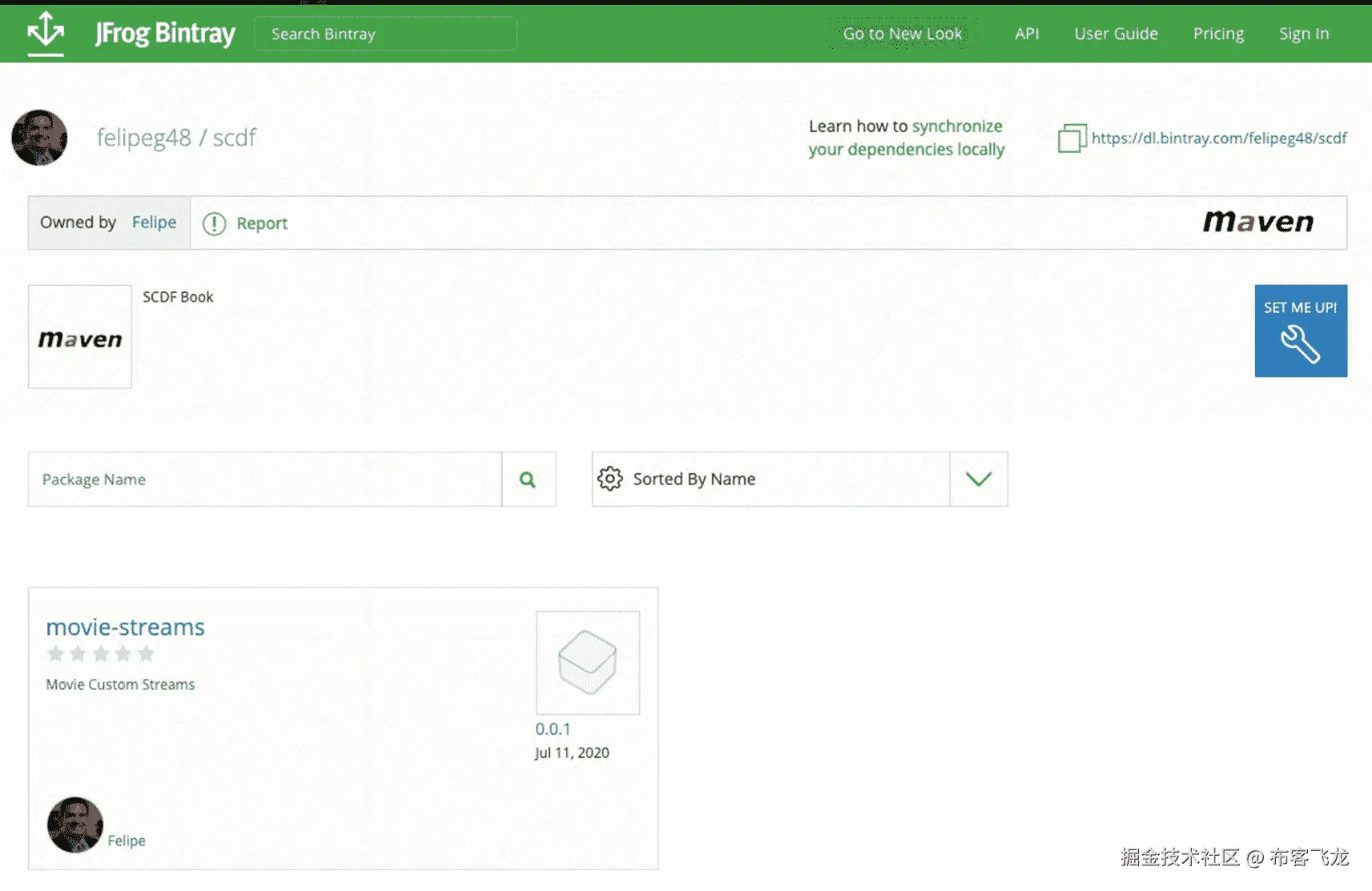Click the Movie Custom Streams description

click(120, 684)
